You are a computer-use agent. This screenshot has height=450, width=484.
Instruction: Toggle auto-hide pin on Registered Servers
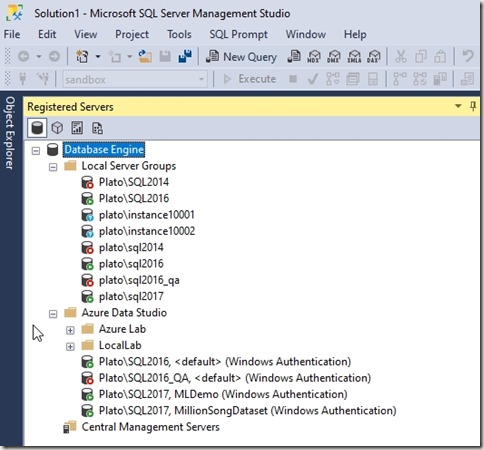[473, 106]
